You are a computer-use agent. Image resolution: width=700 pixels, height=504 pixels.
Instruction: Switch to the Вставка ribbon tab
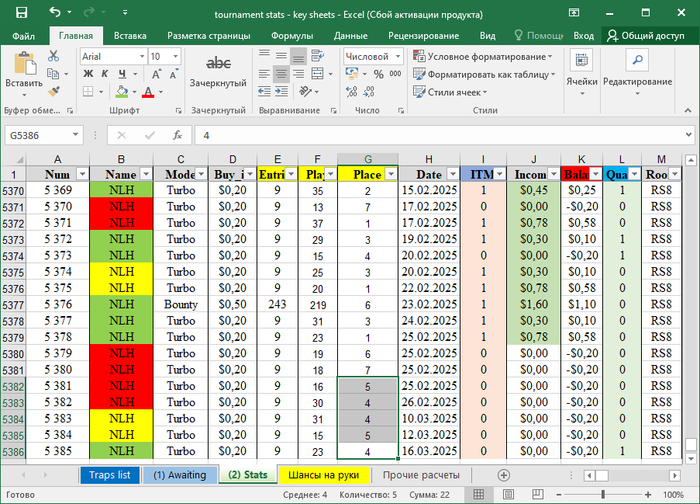pos(130,36)
